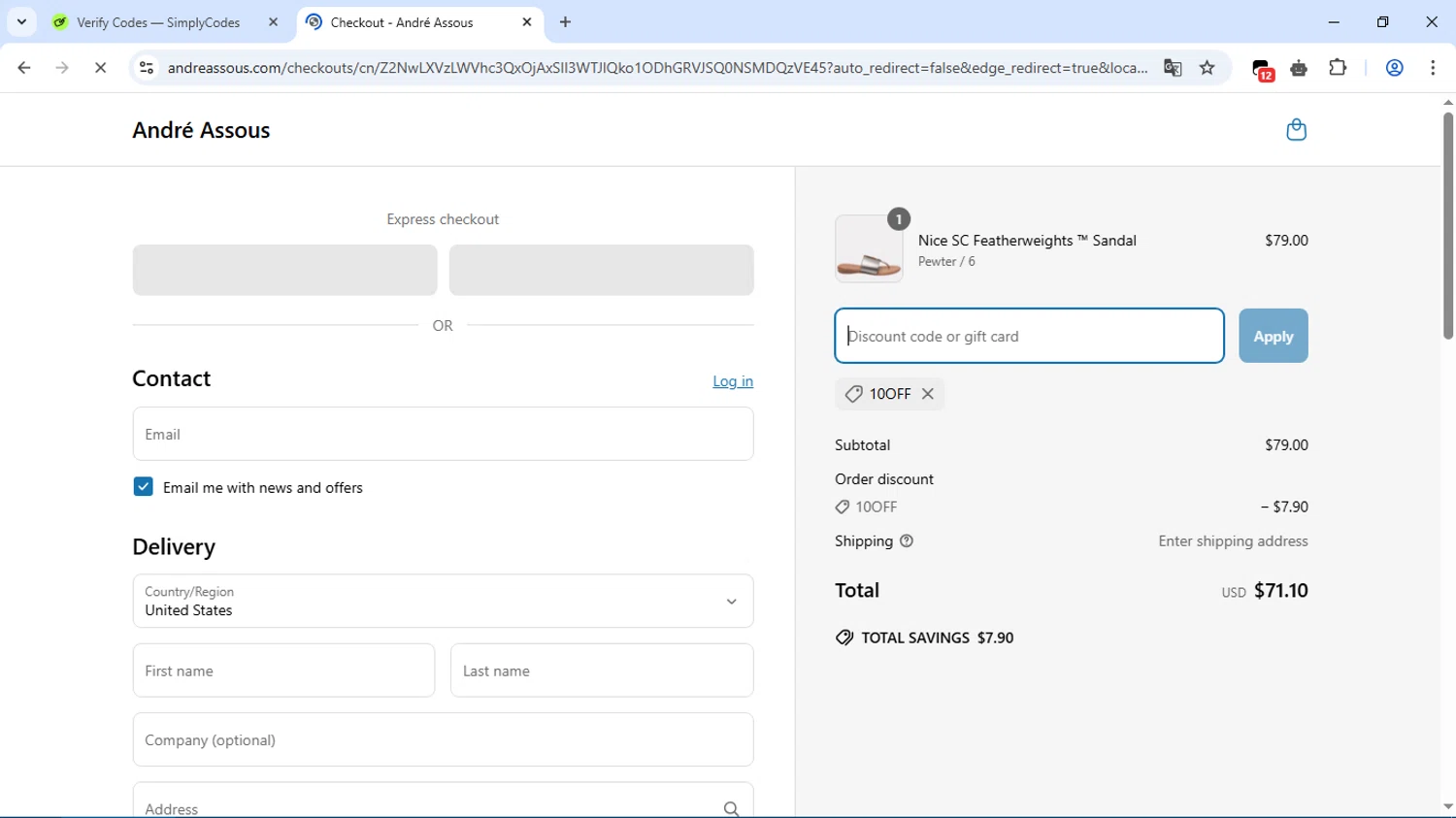Bookmark this page with the star icon

1207,68
